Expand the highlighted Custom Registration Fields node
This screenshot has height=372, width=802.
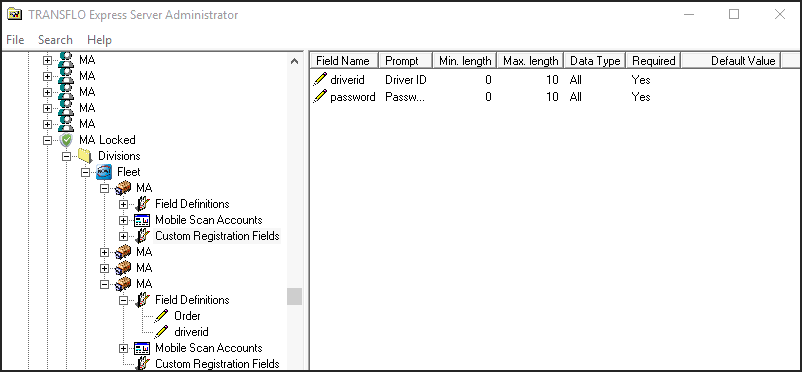(x=123, y=236)
